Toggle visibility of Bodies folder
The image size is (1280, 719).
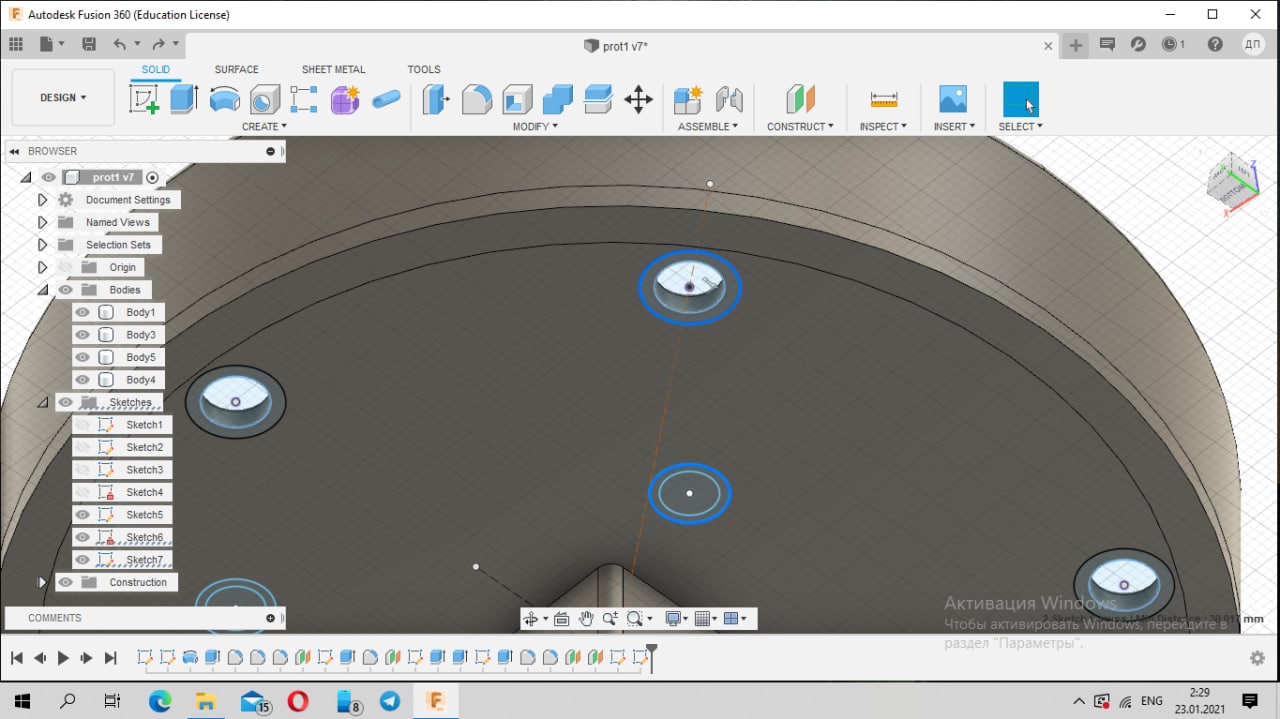66,290
